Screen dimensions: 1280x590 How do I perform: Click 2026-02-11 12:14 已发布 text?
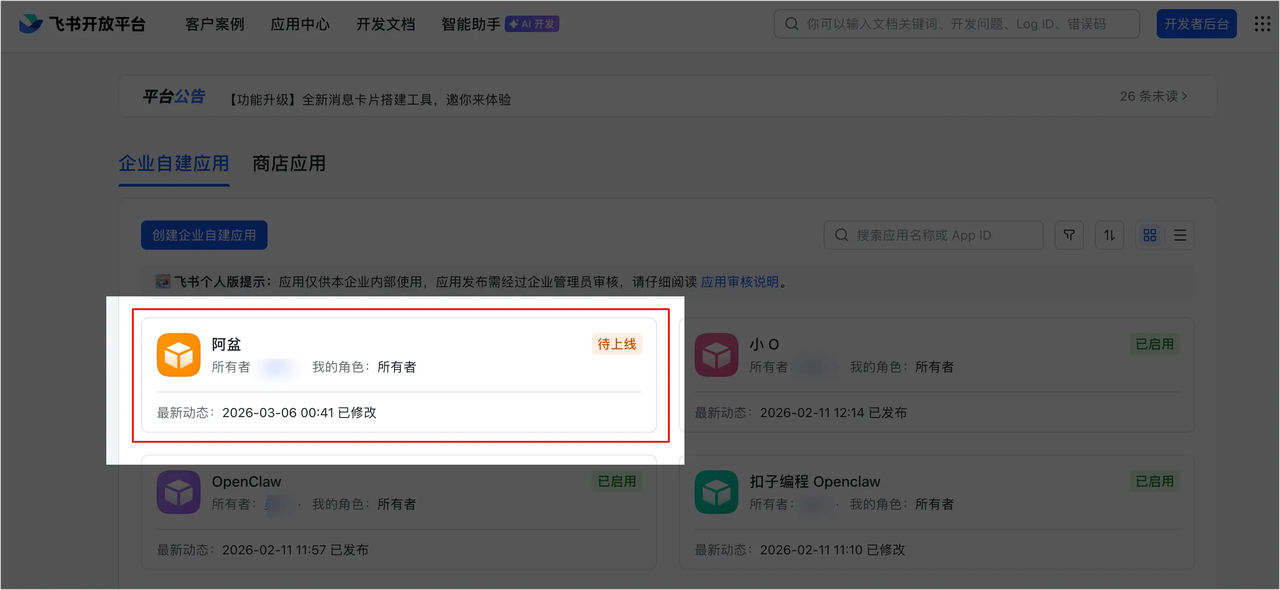coord(833,412)
